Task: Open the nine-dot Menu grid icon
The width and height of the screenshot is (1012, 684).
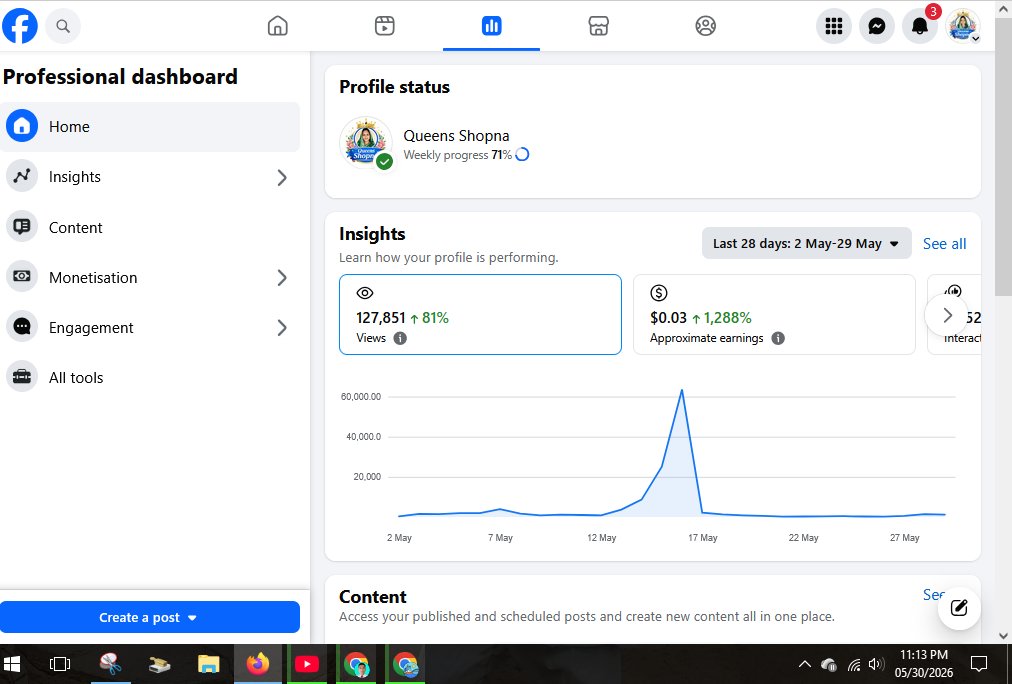Action: (x=834, y=26)
